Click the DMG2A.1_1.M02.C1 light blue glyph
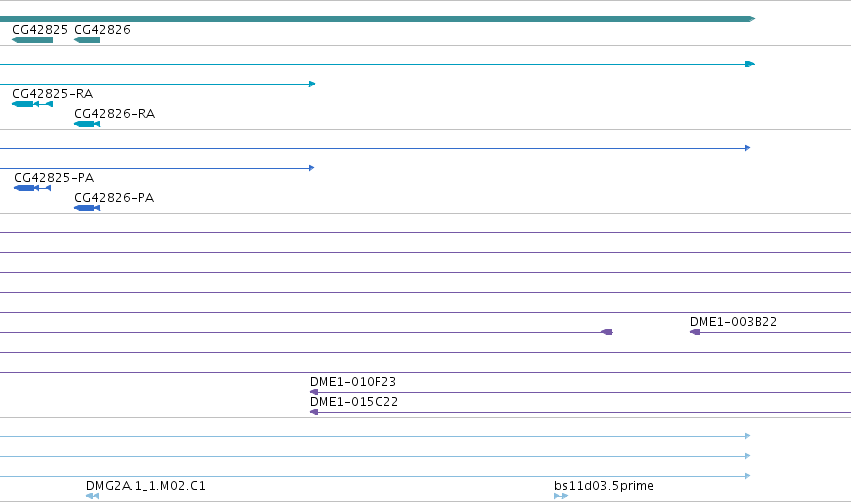851x502 pixels. pyautogui.click(x=92, y=496)
